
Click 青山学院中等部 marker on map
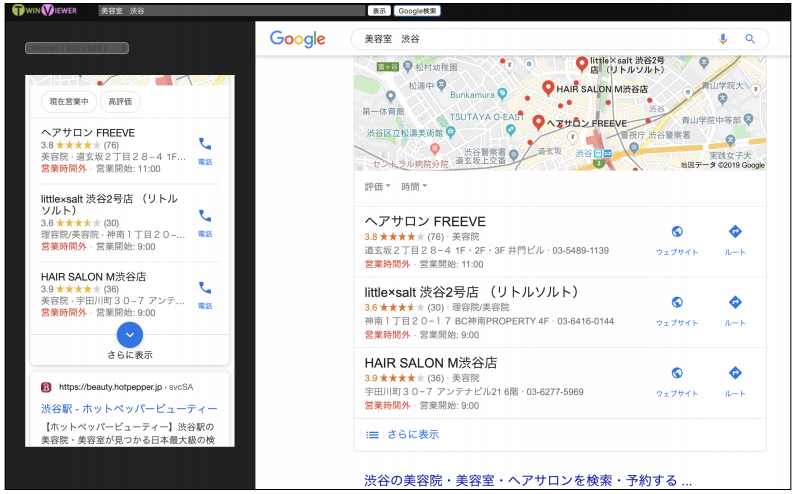click(x=748, y=120)
